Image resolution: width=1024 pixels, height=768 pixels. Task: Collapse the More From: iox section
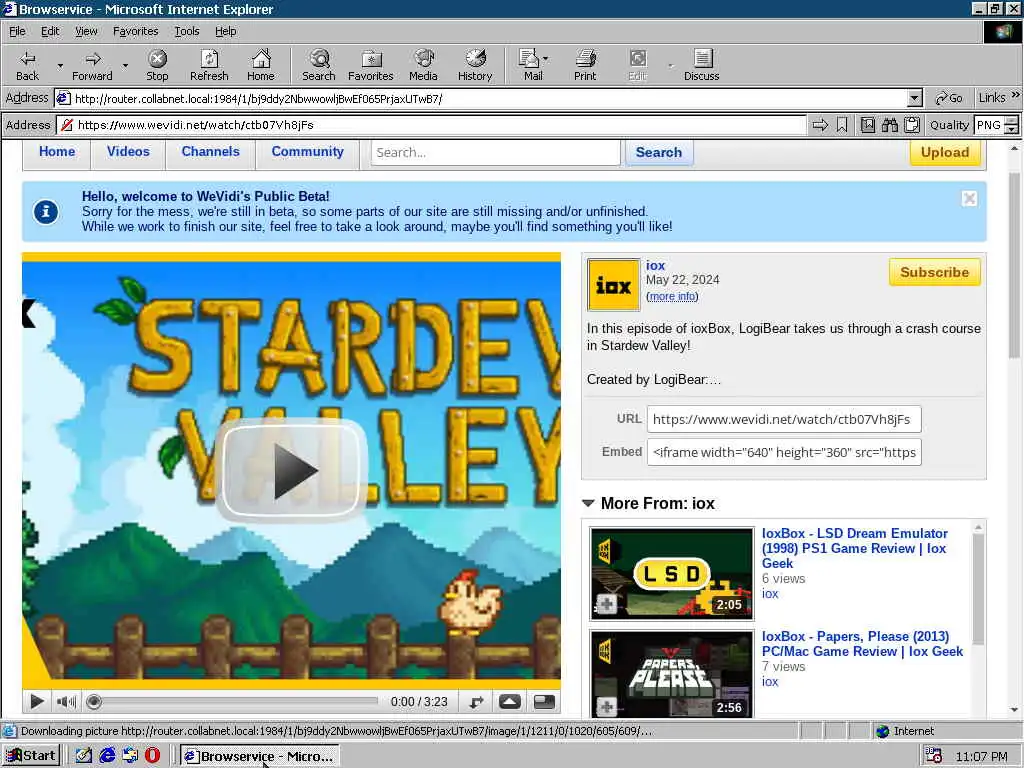588,504
